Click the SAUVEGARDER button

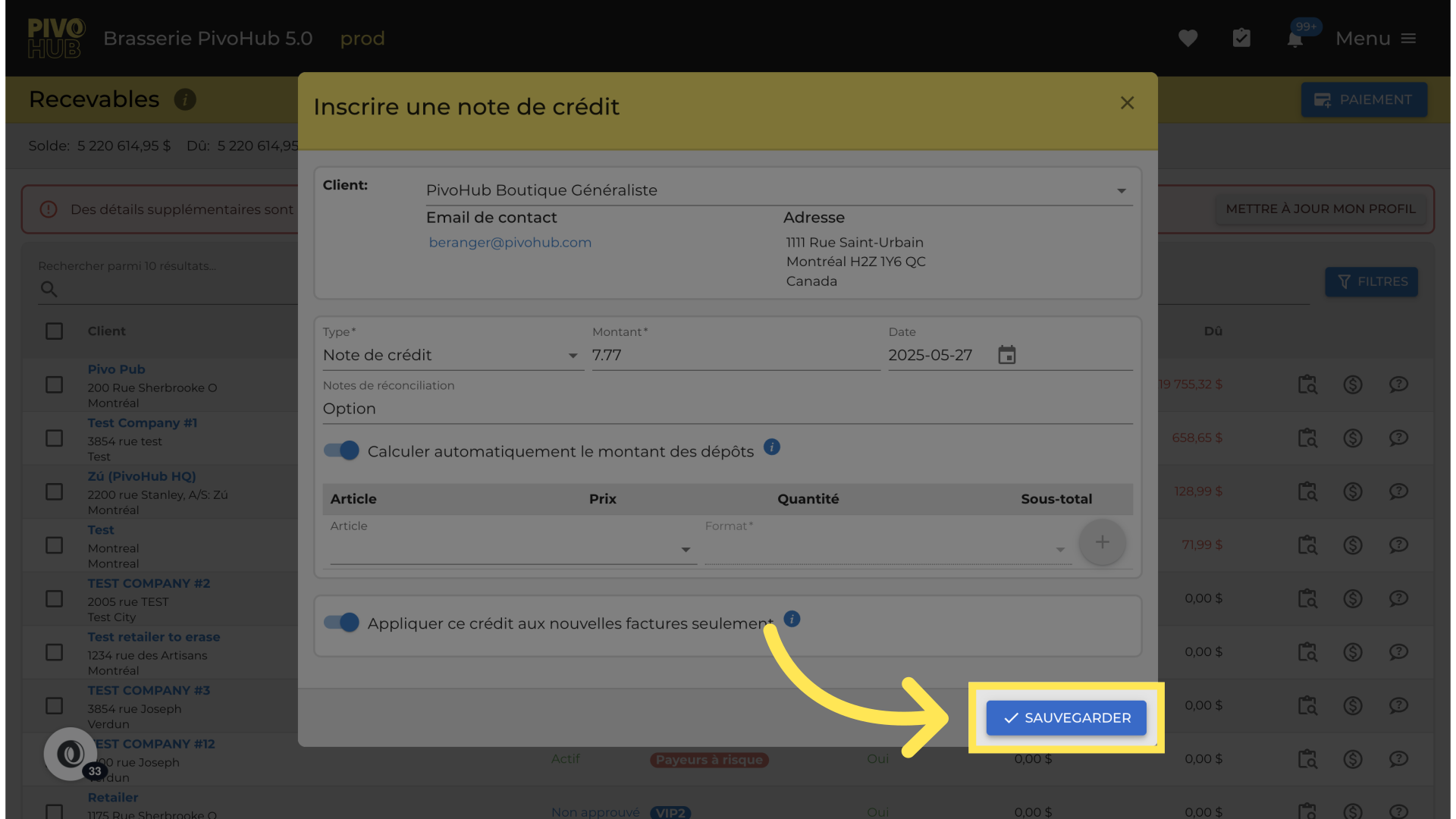(1065, 717)
